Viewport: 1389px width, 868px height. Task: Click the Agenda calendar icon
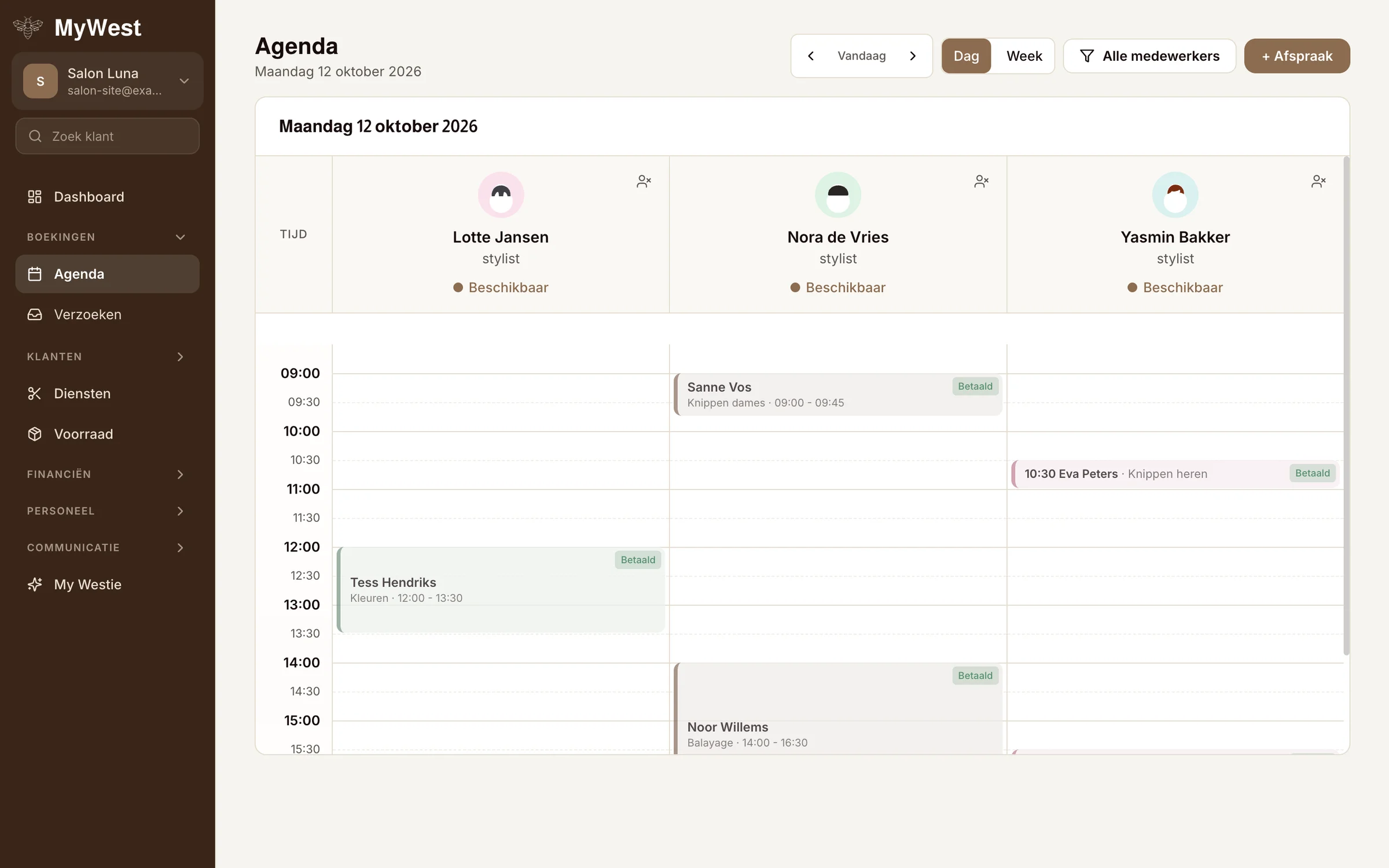35,274
